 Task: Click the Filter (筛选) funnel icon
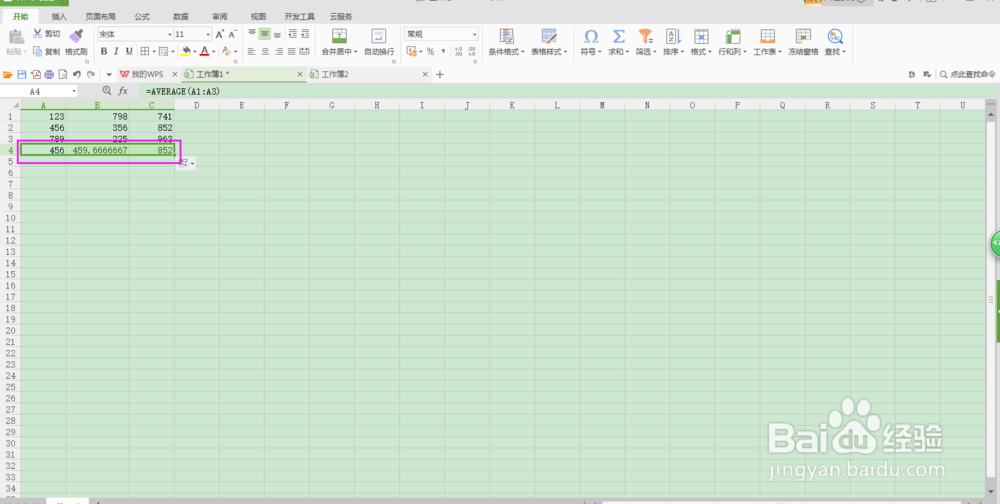[646, 36]
